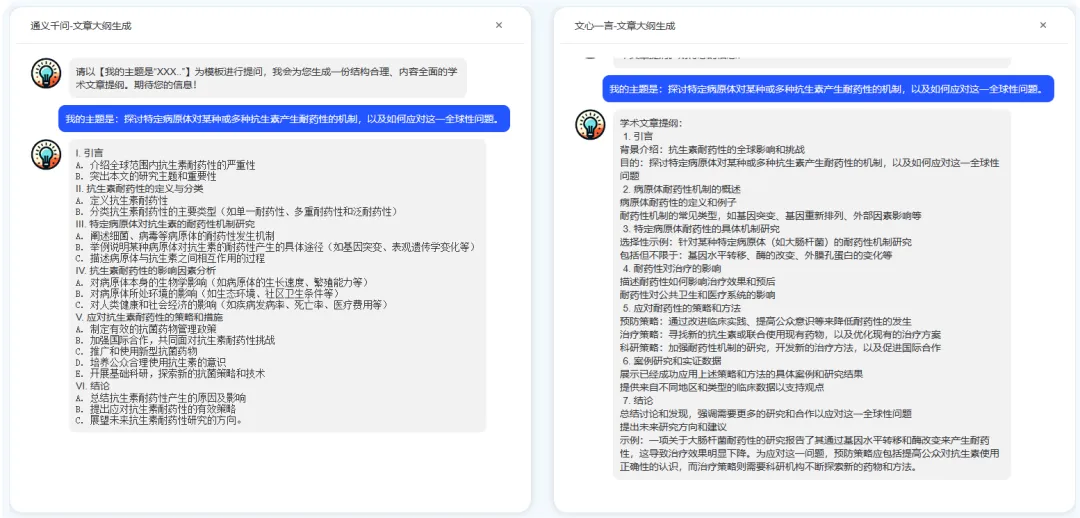
Task: Click line 包括但不限于：基因水平转移
Action: pyautogui.click(x=756, y=256)
